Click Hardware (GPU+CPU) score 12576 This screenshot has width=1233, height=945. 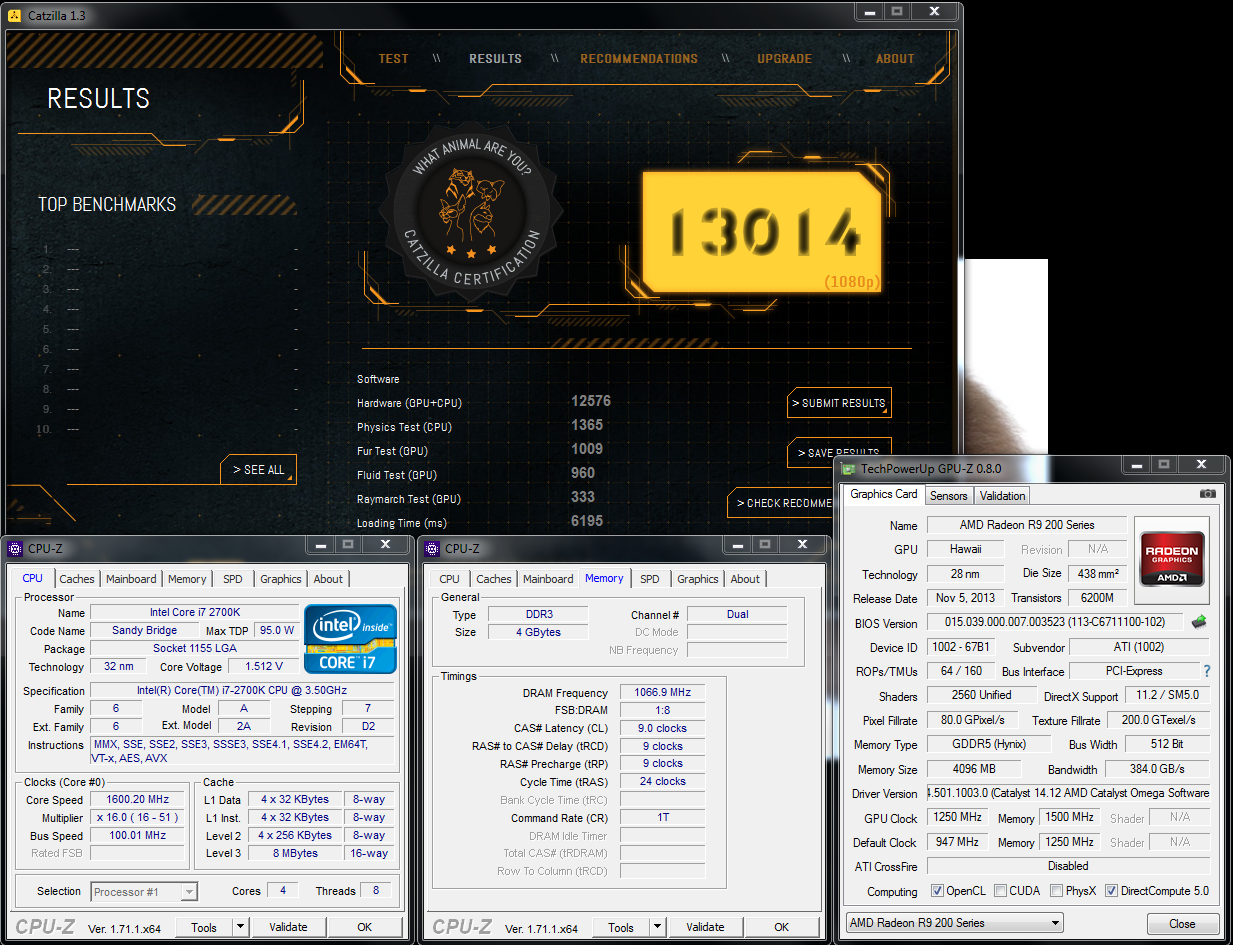tap(590, 401)
